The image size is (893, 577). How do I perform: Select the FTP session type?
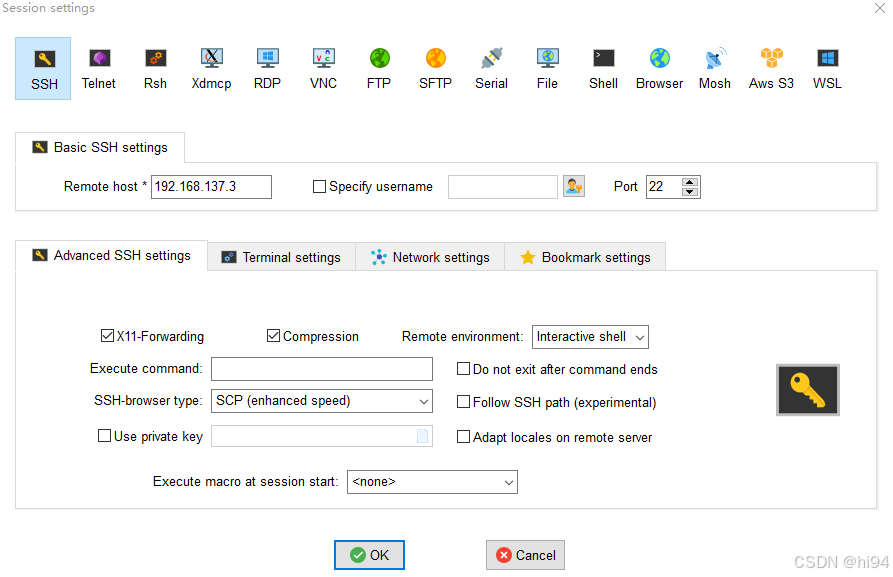pos(379,68)
